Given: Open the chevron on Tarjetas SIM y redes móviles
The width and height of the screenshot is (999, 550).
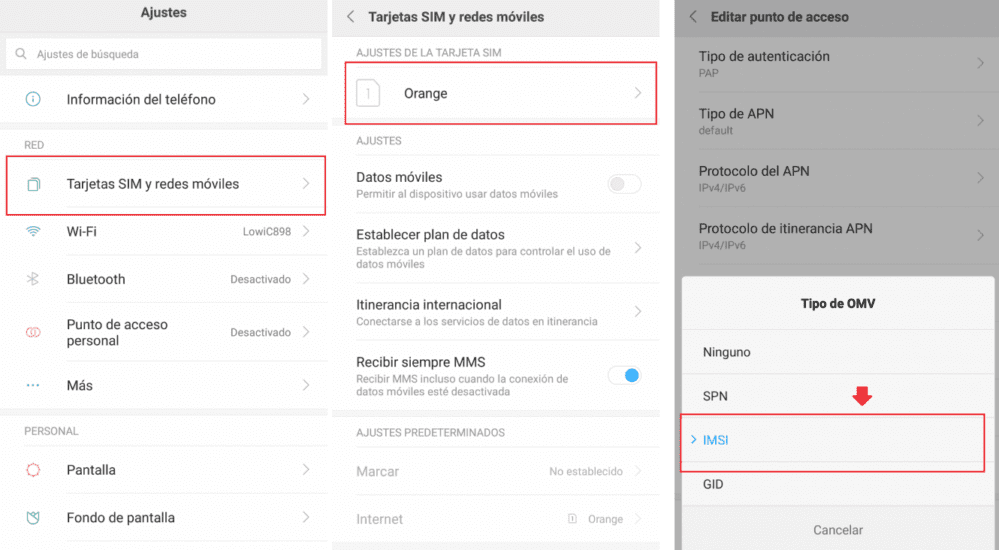Looking at the screenshot, I should tap(306, 184).
